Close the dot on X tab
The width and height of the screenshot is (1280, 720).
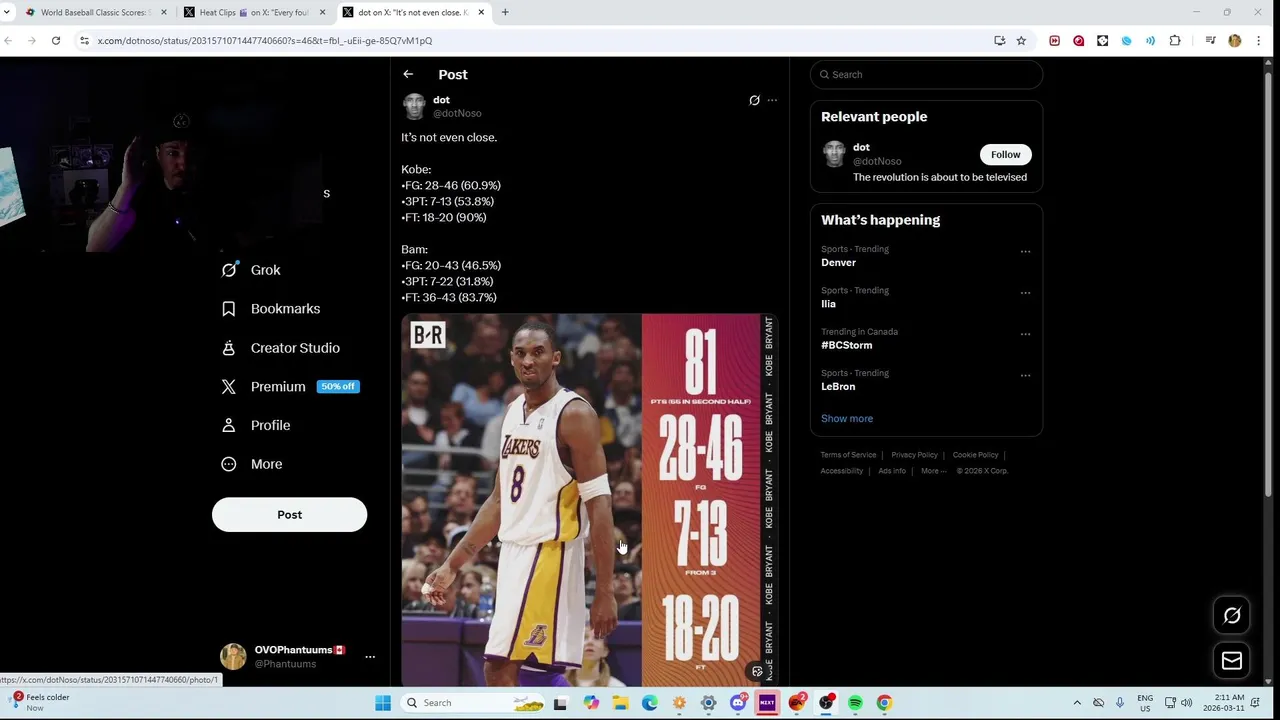(x=481, y=12)
